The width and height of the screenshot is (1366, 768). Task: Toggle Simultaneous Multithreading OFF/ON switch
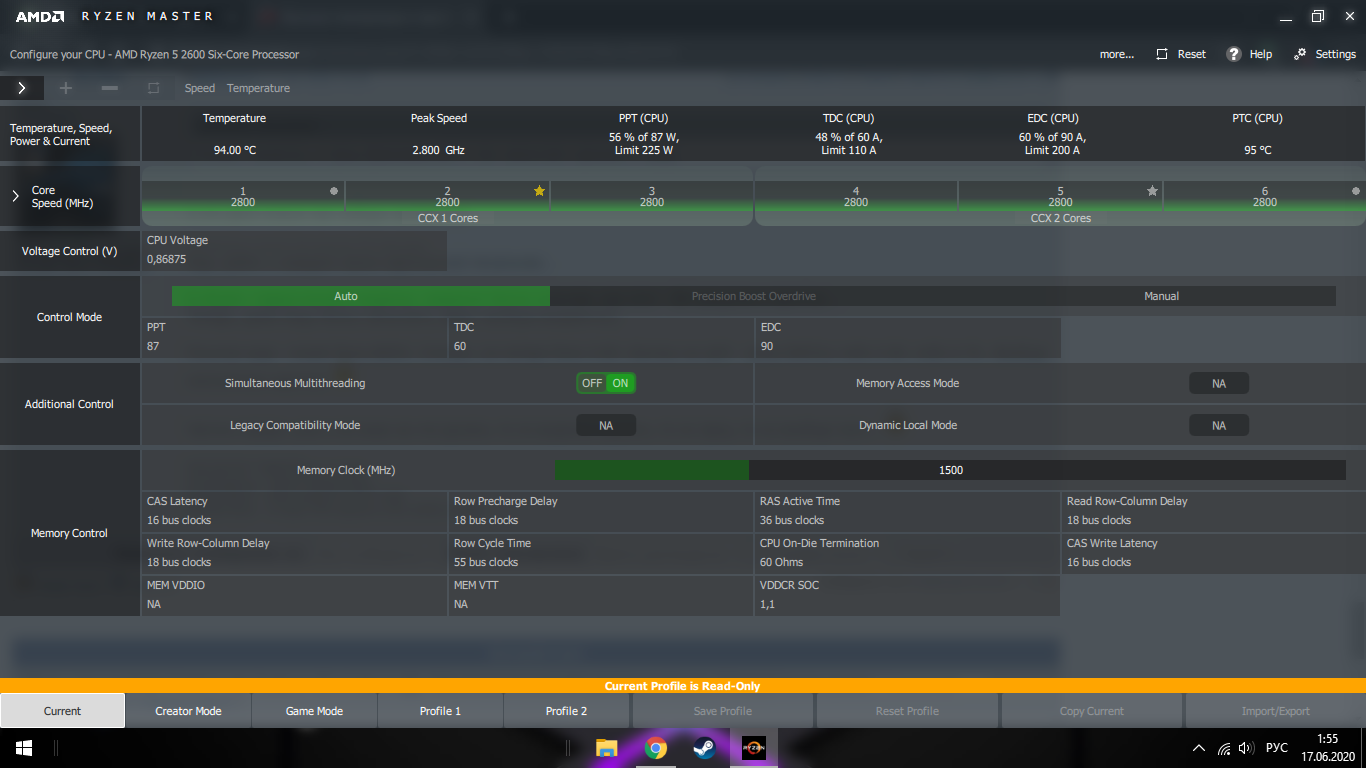click(606, 383)
